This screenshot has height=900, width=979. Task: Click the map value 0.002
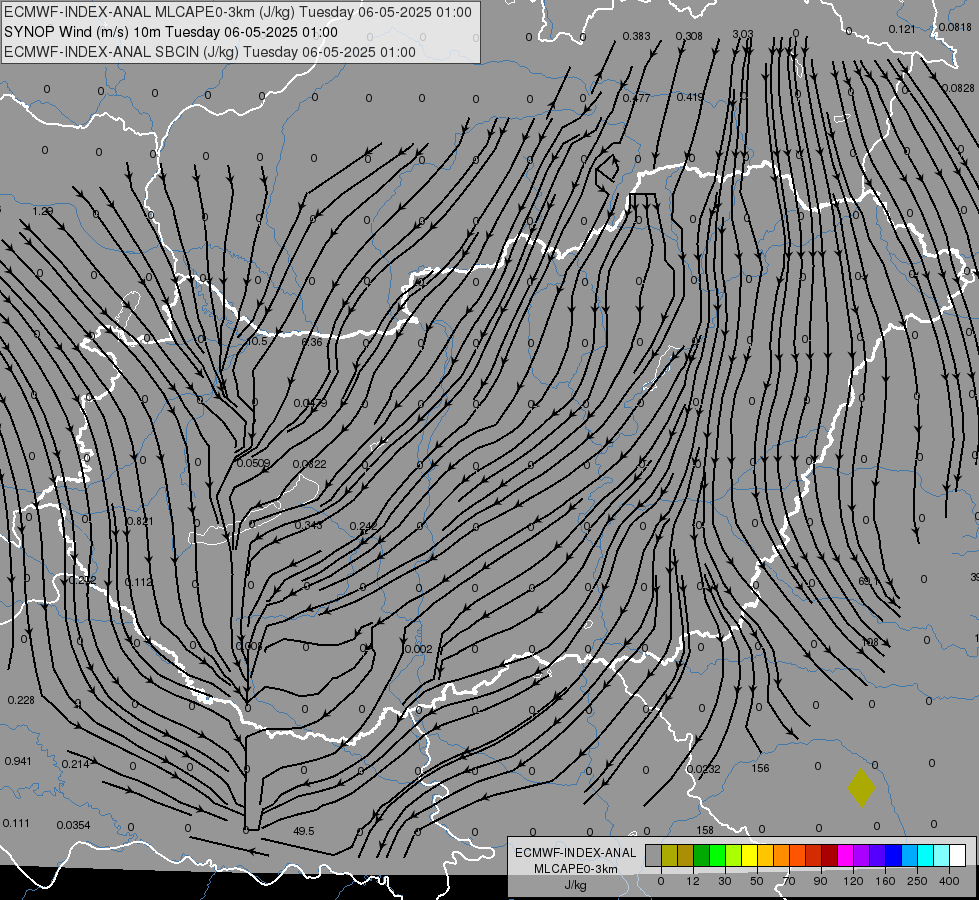pos(418,649)
